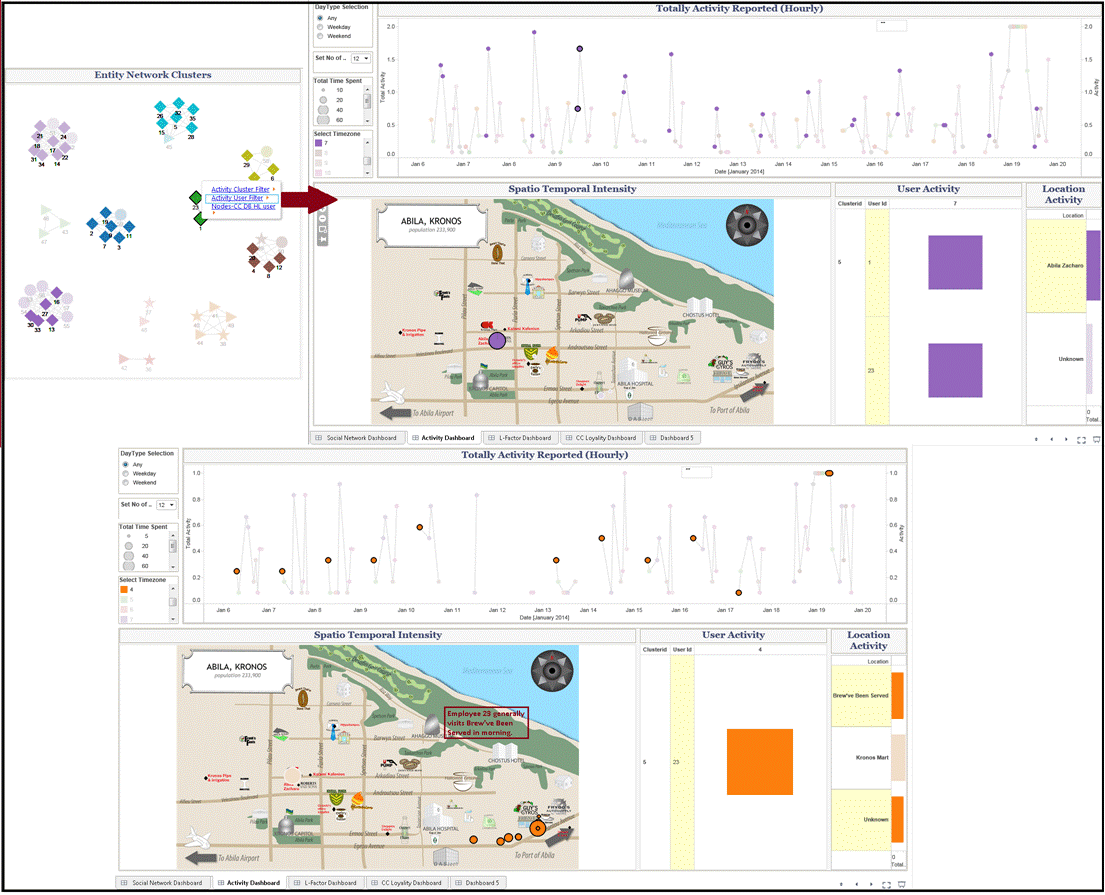Open lower Set No of dropdown showing 12
The image size is (1105, 895).
click(x=166, y=505)
